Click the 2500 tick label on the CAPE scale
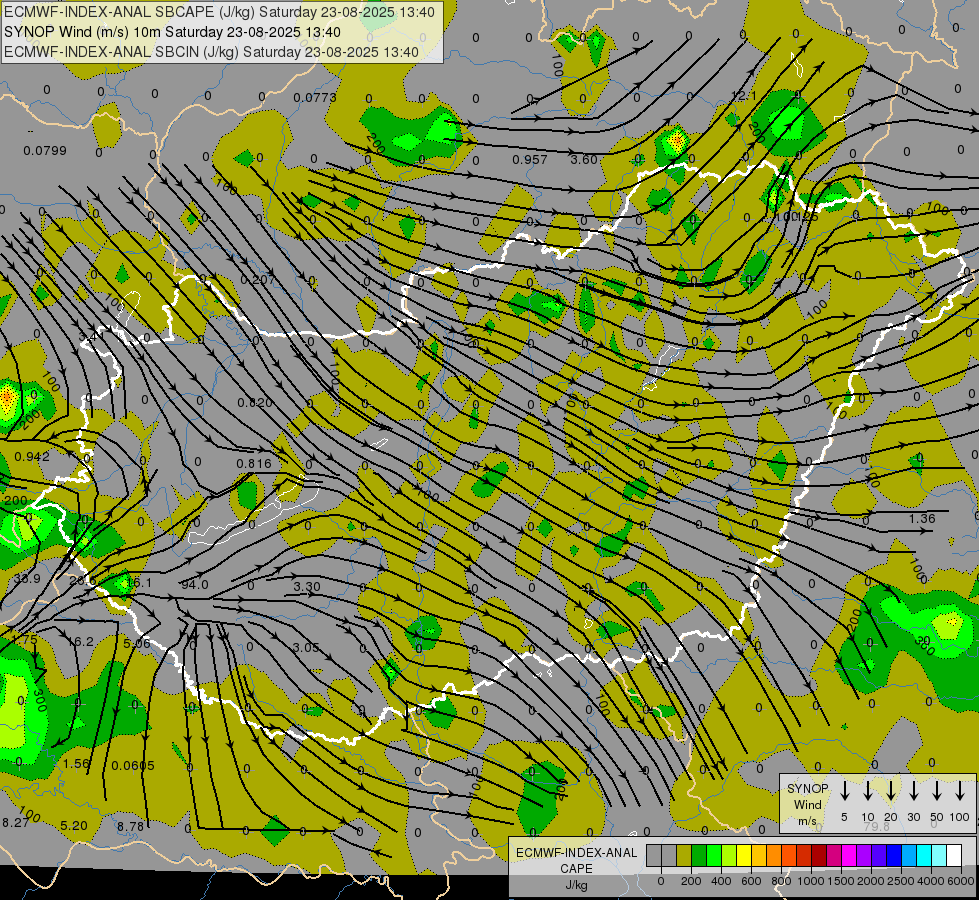Image resolution: width=979 pixels, height=900 pixels. pos(901,881)
